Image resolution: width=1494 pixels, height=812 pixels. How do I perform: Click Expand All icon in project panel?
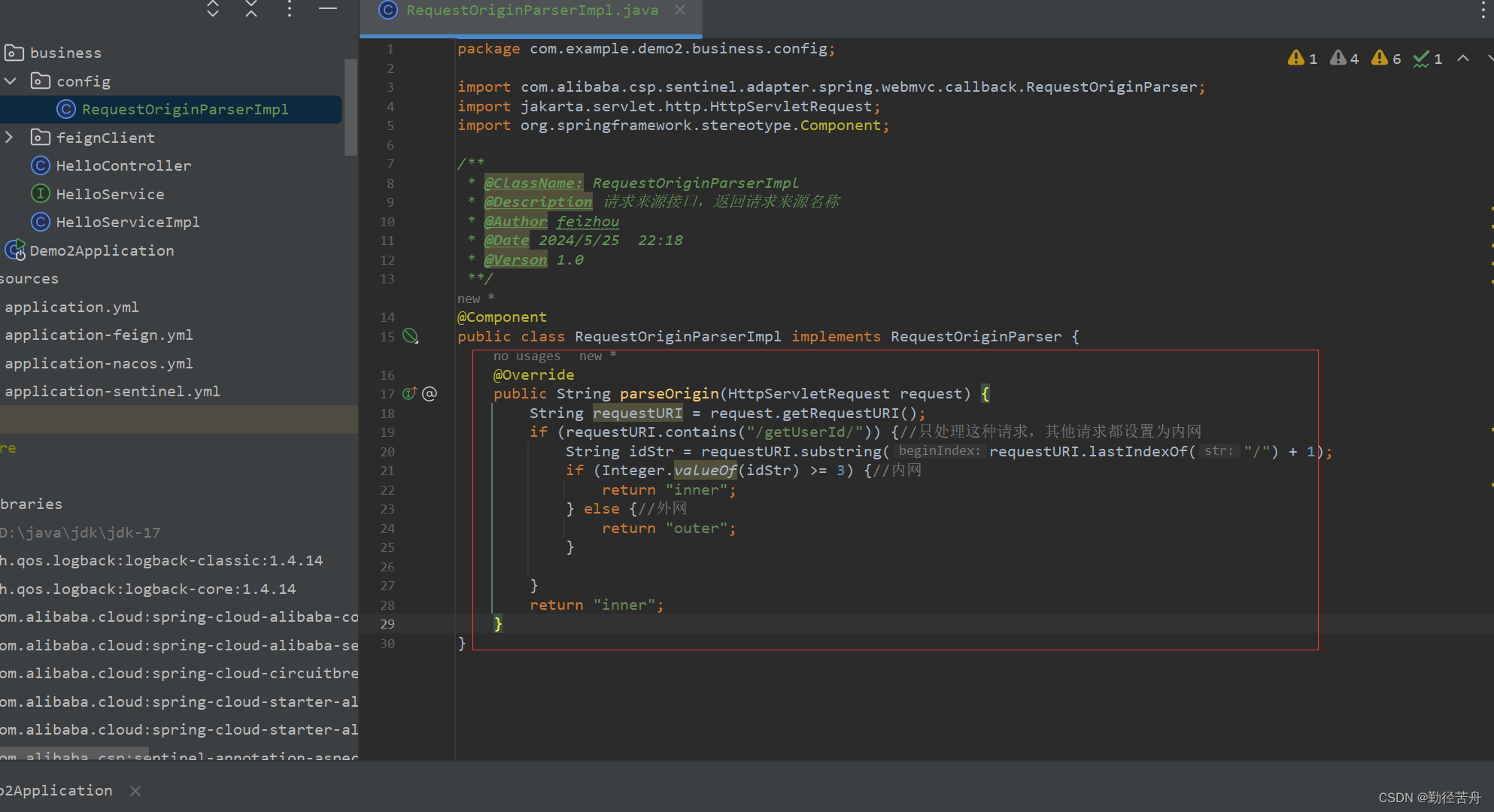click(x=213, y=8)
